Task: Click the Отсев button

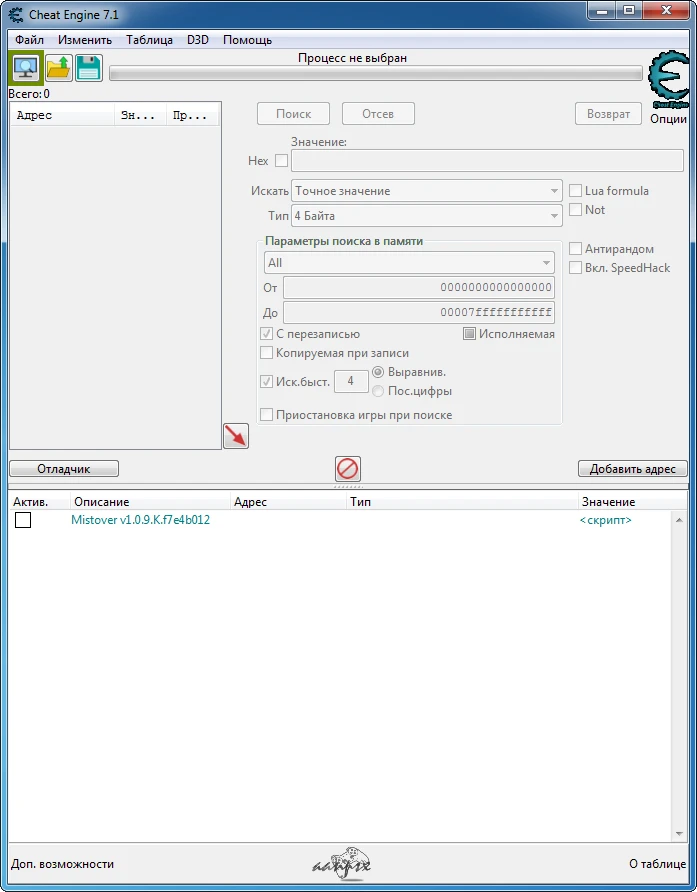Action: pos(378,114)
